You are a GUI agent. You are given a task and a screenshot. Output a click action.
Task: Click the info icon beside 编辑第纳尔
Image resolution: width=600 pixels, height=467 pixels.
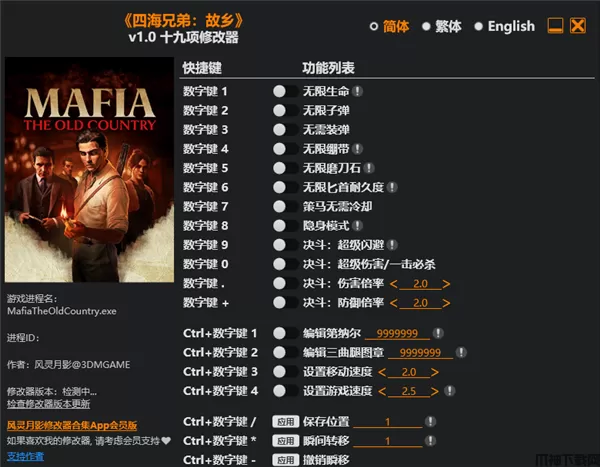(438, 333)
